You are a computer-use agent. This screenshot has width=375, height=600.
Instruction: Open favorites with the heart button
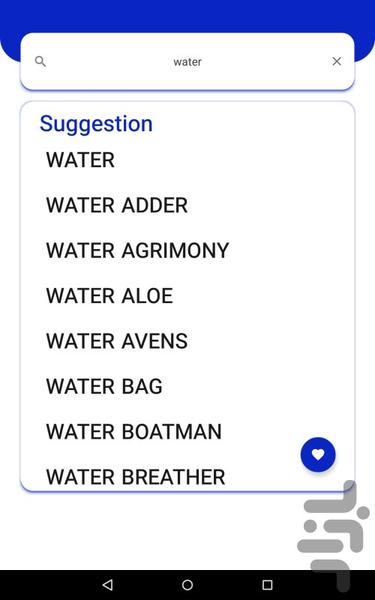coord(318,455)
